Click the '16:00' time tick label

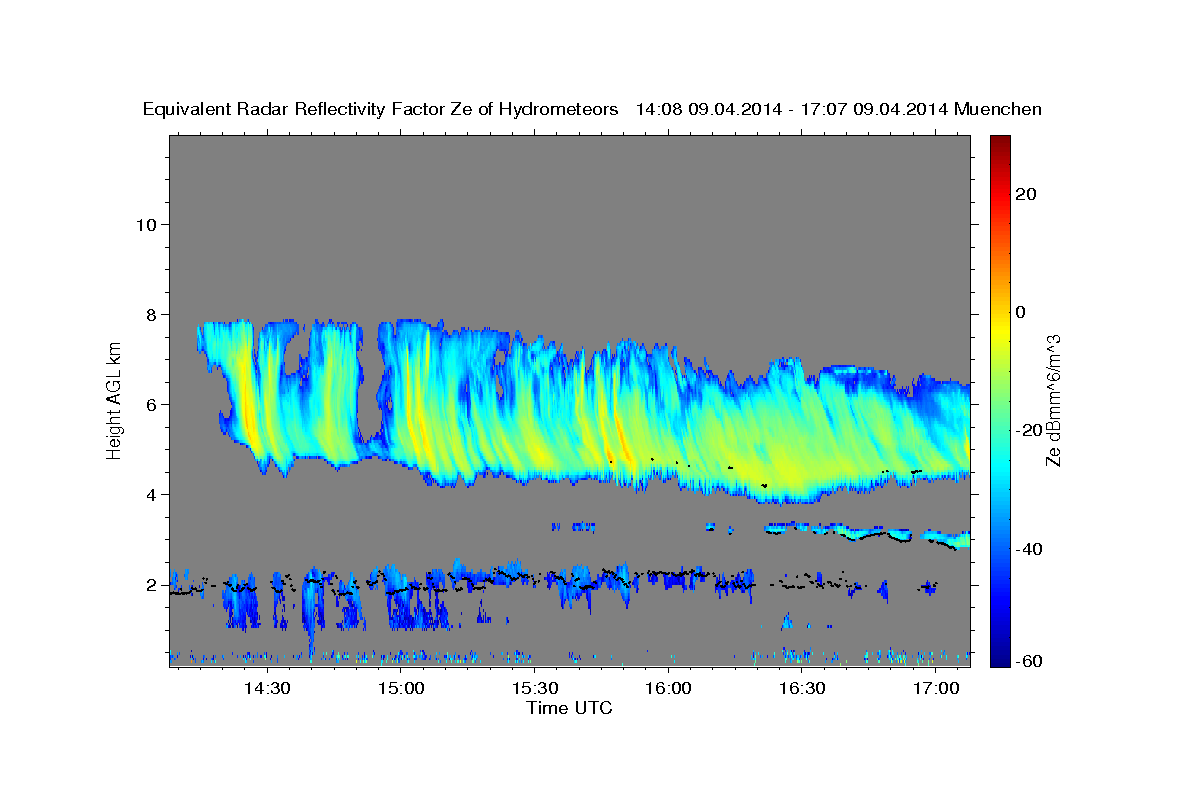coord(668,689)
